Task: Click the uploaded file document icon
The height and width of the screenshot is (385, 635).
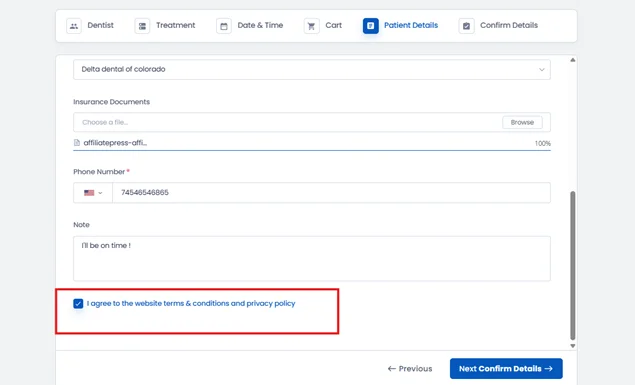Action: coord(77,143)
